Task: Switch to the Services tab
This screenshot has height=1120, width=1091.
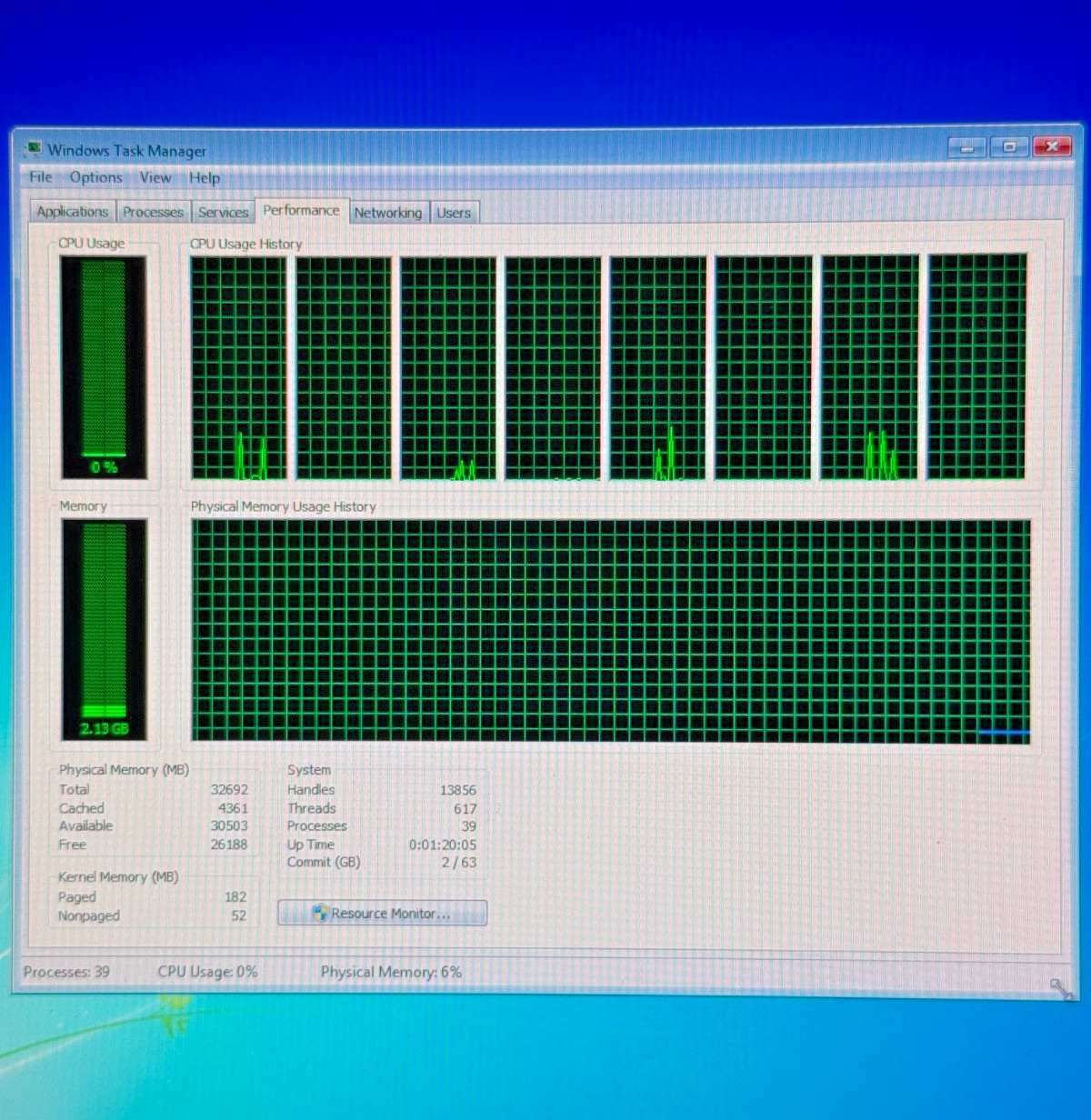Action: [x=223, y=212]
